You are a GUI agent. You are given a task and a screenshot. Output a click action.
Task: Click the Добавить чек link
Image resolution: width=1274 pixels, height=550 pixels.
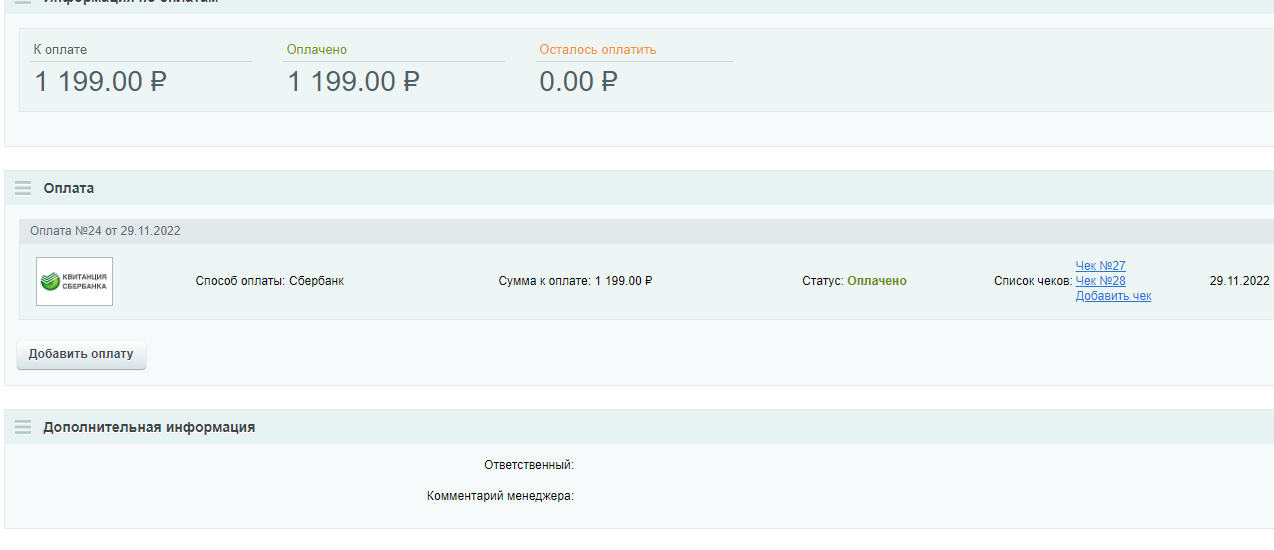tap(1113, 296)
